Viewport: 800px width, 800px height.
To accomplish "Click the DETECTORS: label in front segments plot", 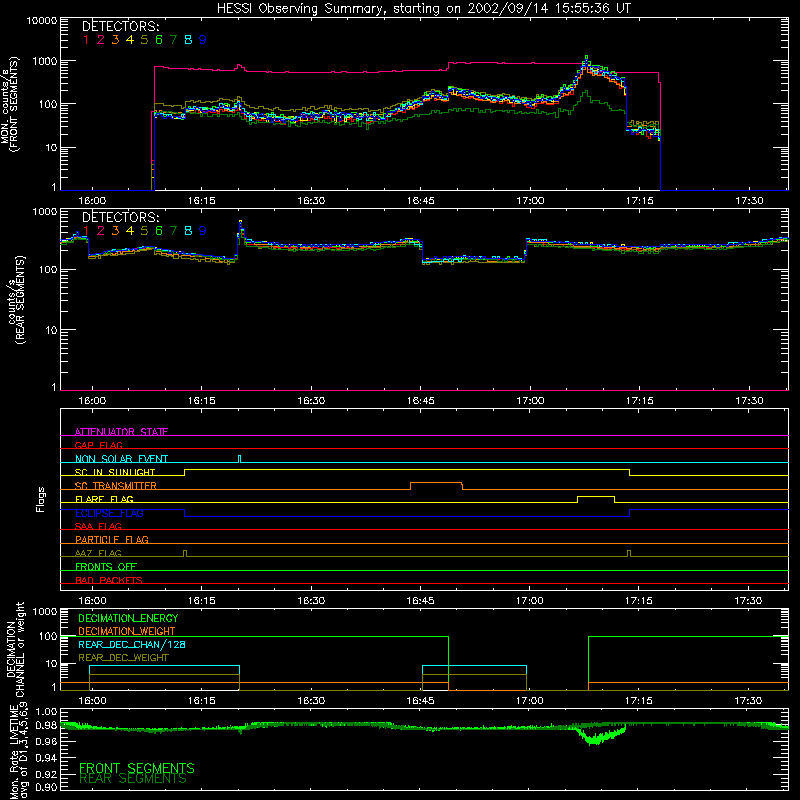I will coord(120,26).
